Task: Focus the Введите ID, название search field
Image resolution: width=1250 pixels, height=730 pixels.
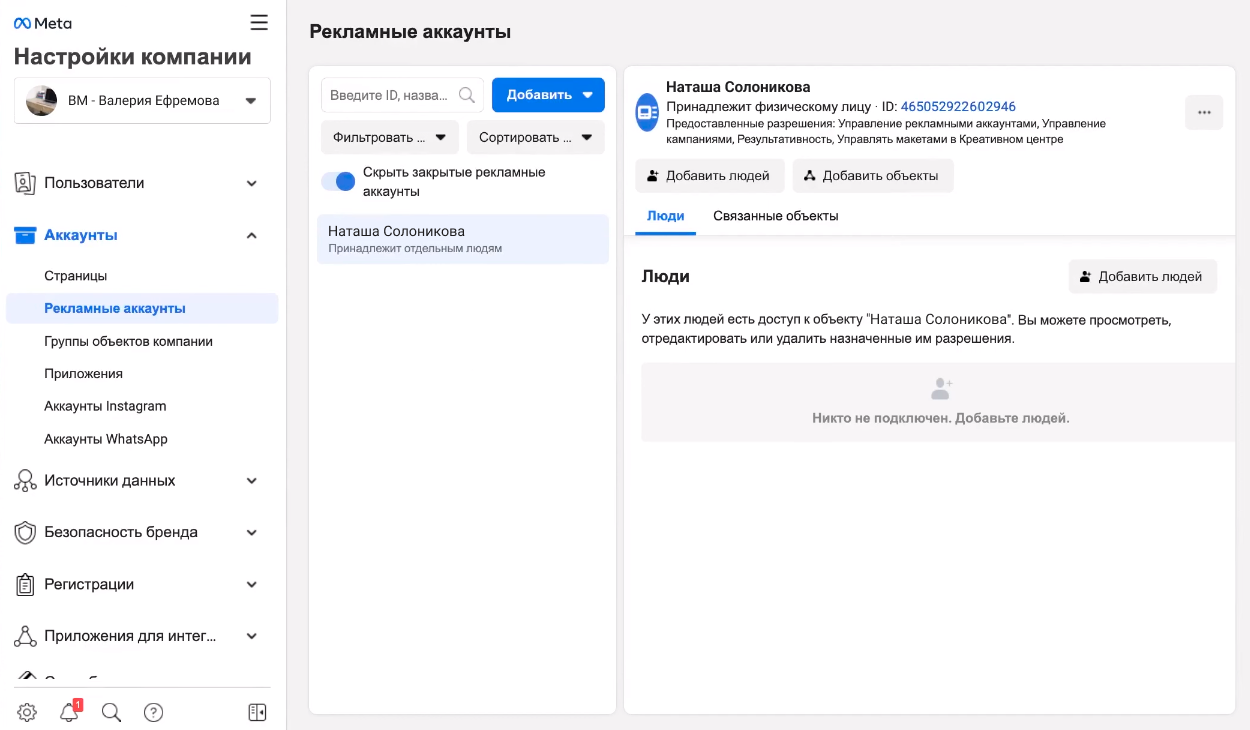Action: (x=403, y=95)
